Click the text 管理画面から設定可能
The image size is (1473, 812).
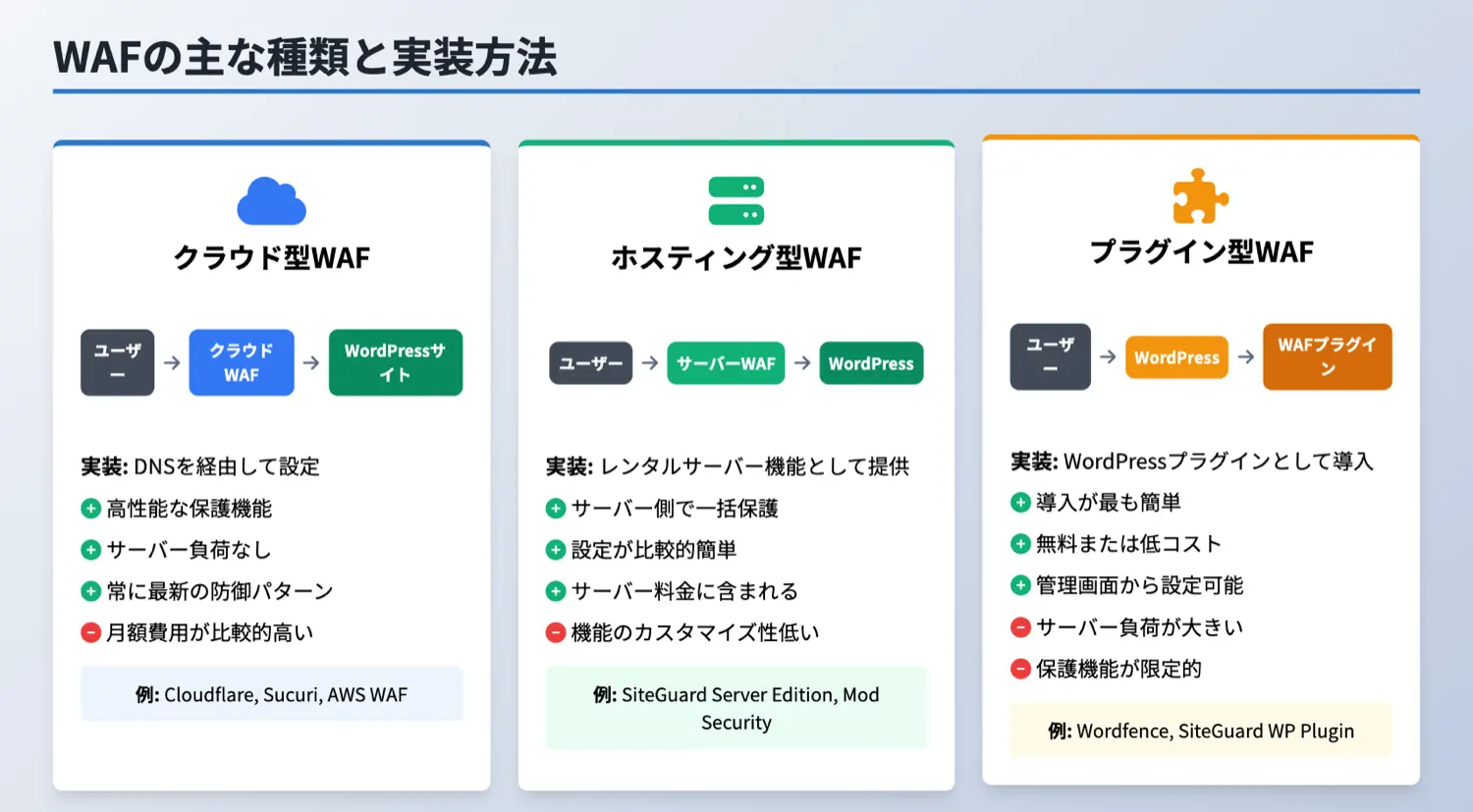(x=1139, y=585)
